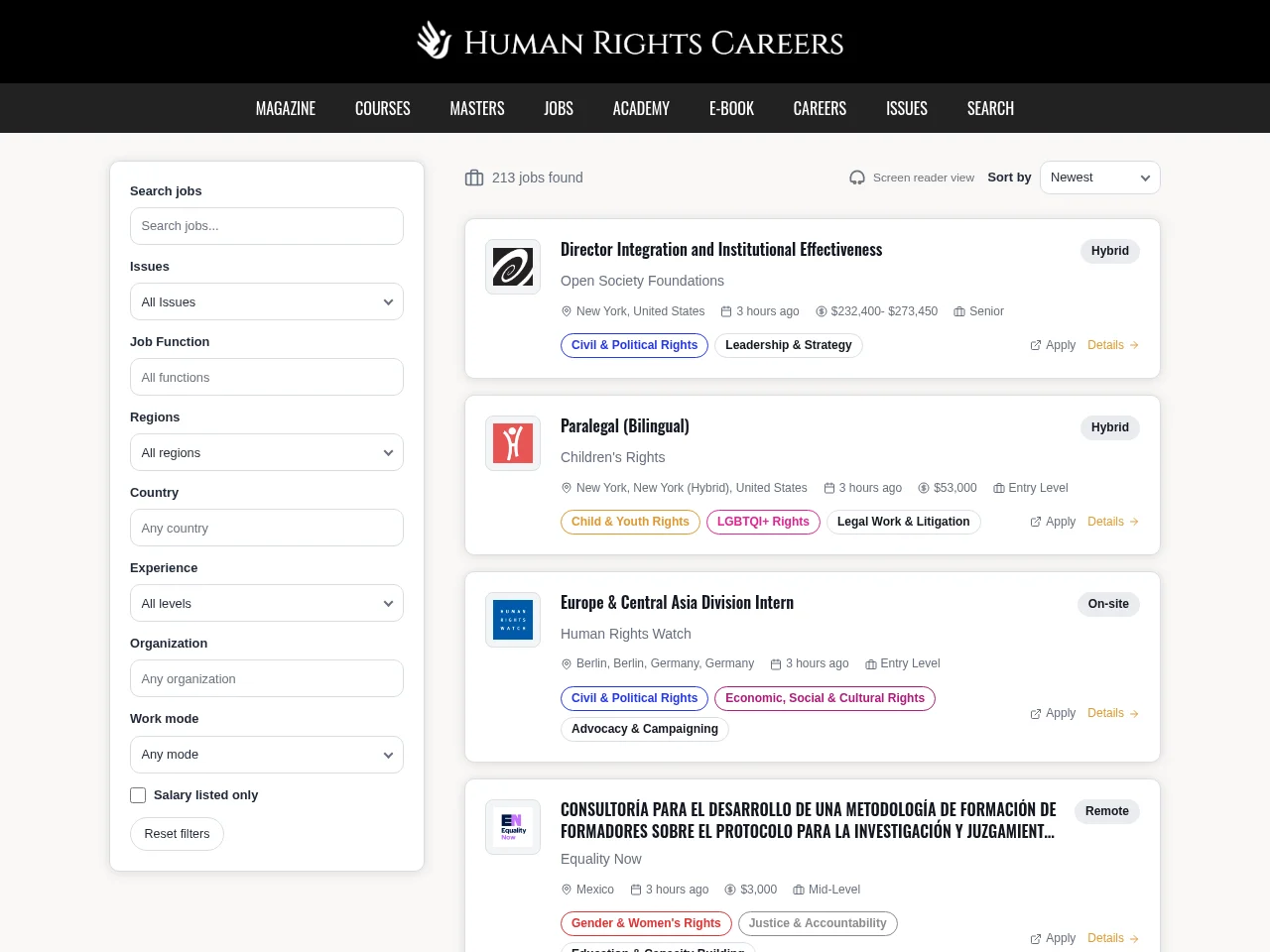Enable the Salary listed only checkbox

pos(138,795)
